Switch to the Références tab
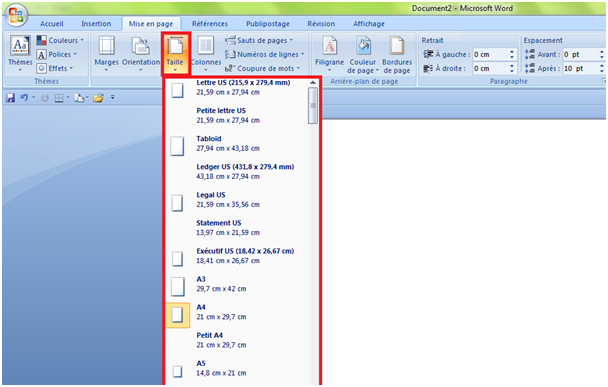Viewport: 608px width, 387px height. tap(210, 24)
